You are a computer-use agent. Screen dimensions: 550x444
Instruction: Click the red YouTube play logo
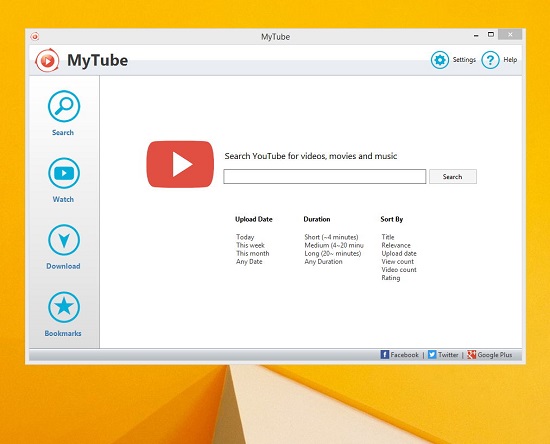pyautogui.click(x=180, y=164)
